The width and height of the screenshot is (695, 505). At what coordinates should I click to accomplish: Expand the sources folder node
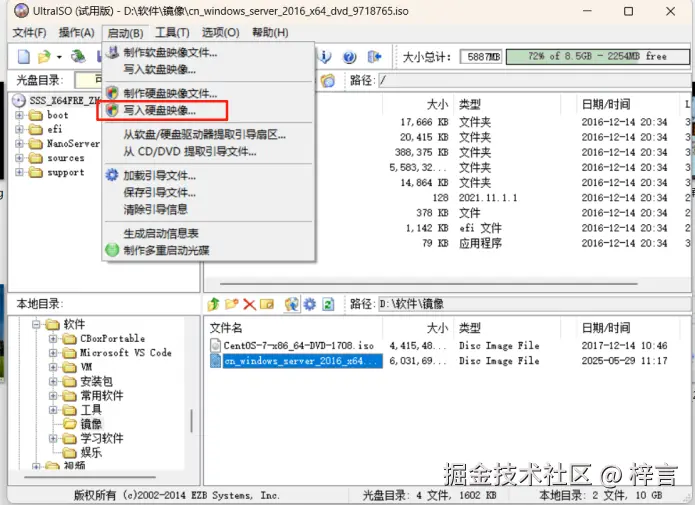tap(19, 158)
